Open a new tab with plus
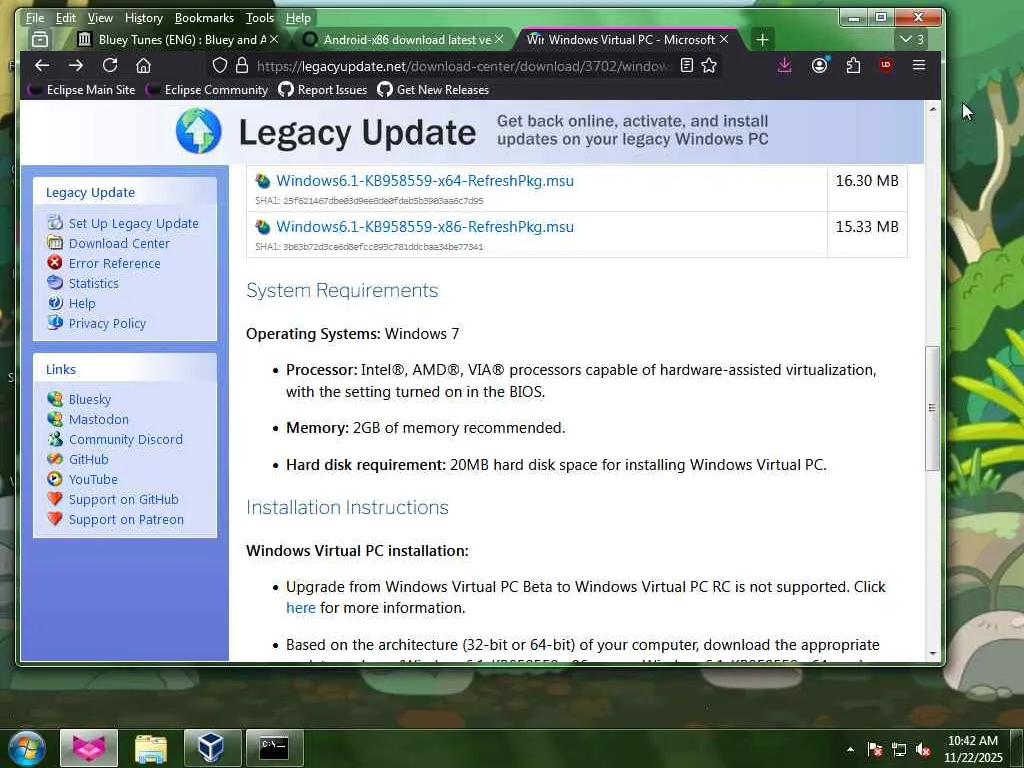The image size is (1024, 768). coord(761,40)
